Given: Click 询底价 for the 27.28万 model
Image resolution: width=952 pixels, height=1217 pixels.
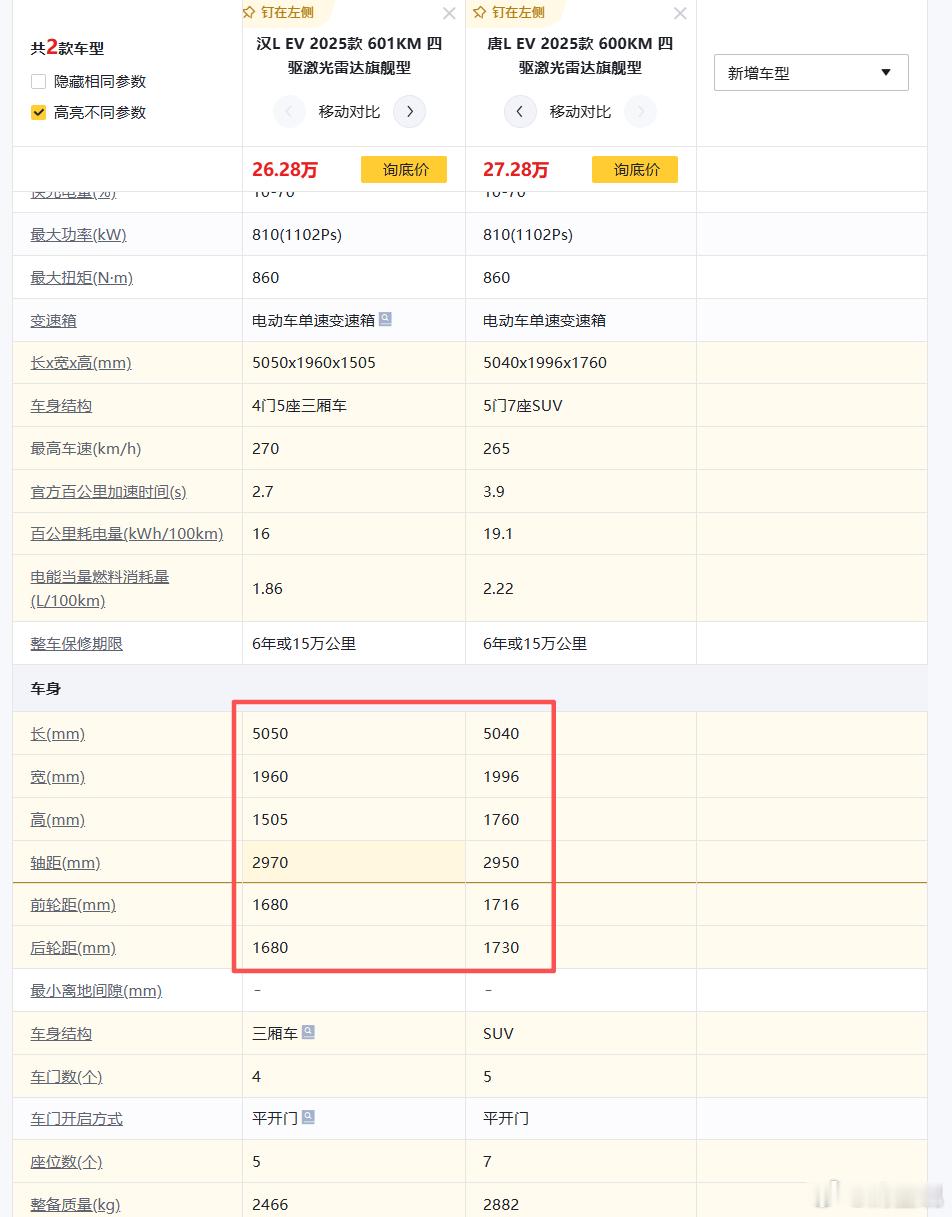Looking at the screenshot, I should [x=635, y=169].
